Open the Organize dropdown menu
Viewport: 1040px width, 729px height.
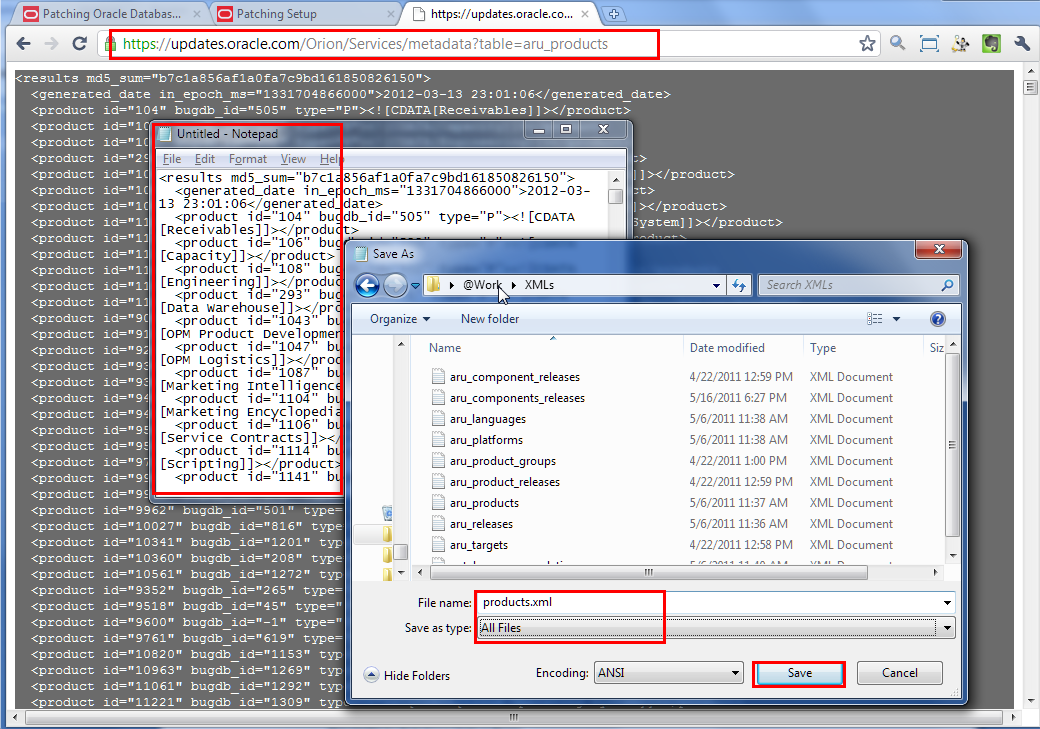[x=400, y=319]
